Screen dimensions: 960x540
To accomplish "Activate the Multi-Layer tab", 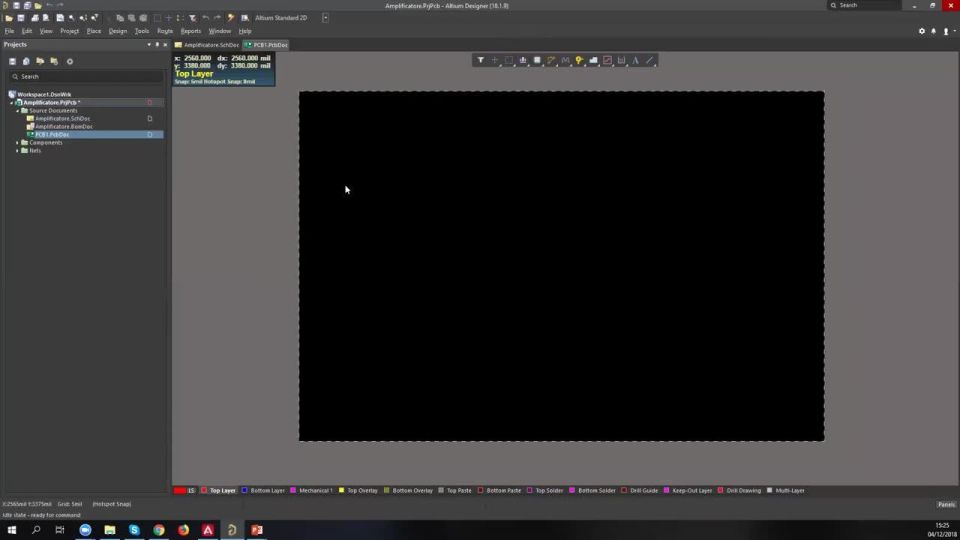I will 786,490.
